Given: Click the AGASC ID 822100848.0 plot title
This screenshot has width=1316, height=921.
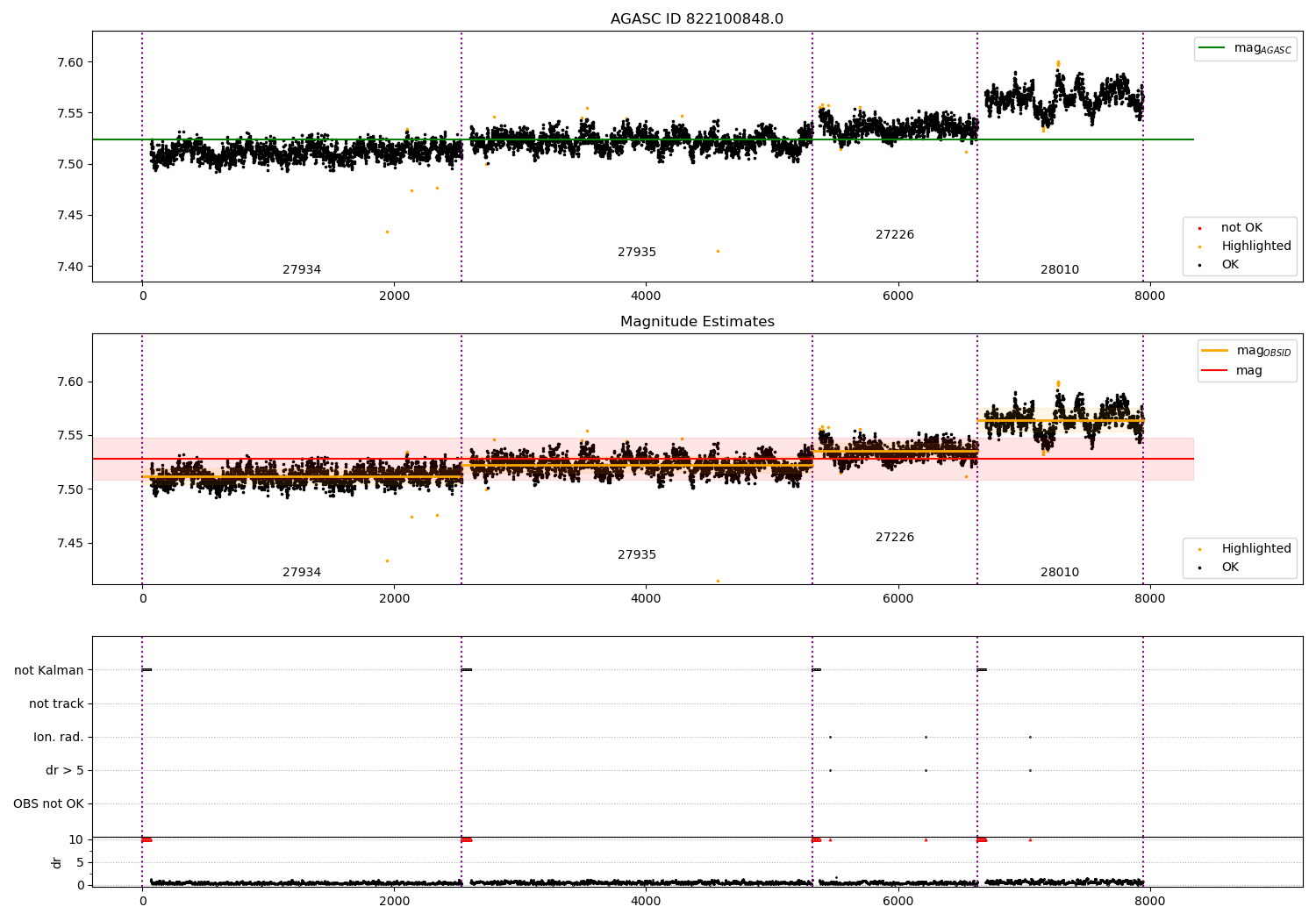Looking at the screenshot, I should click(697, 19).
